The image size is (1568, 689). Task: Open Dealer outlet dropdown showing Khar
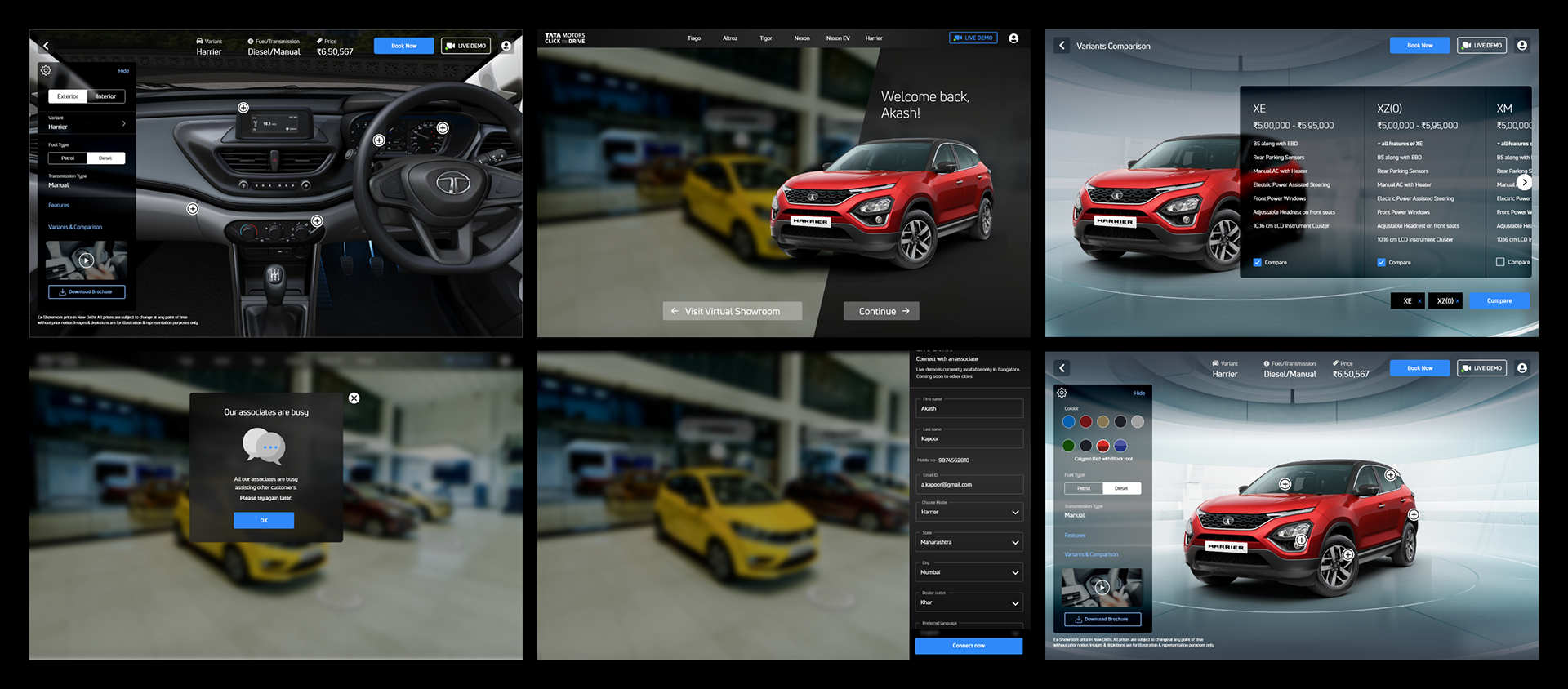969,602
